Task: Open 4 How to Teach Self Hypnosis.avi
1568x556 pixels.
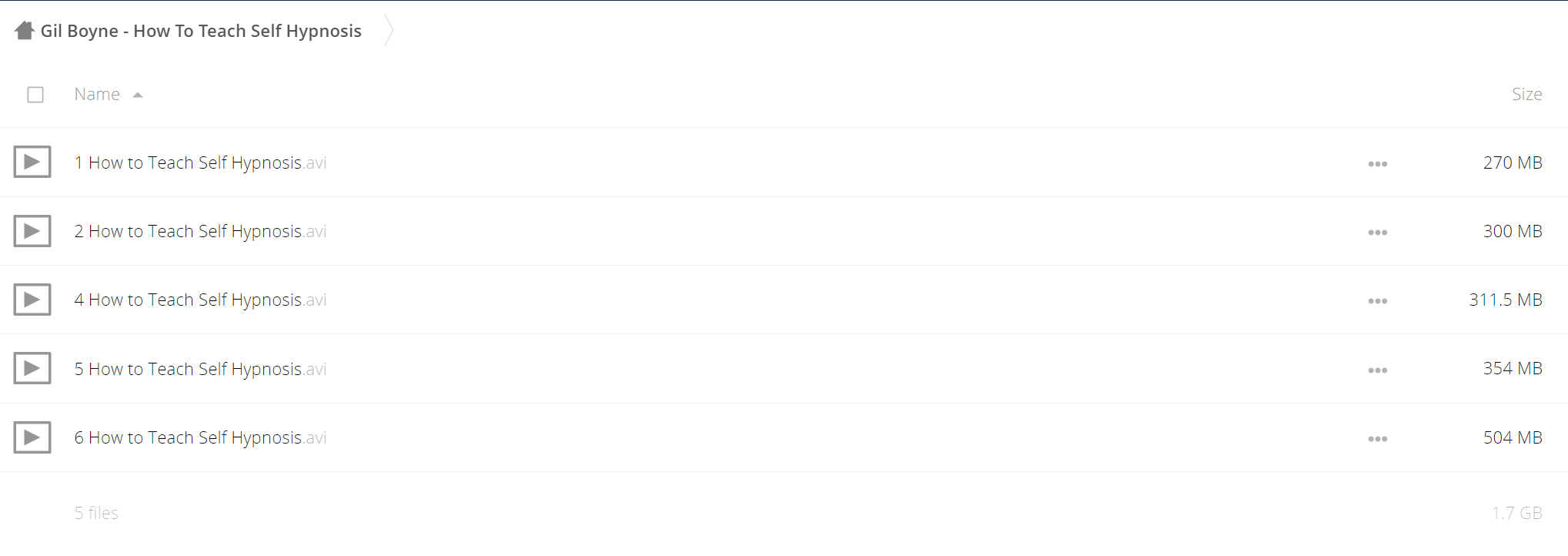Action: (200, 300)
